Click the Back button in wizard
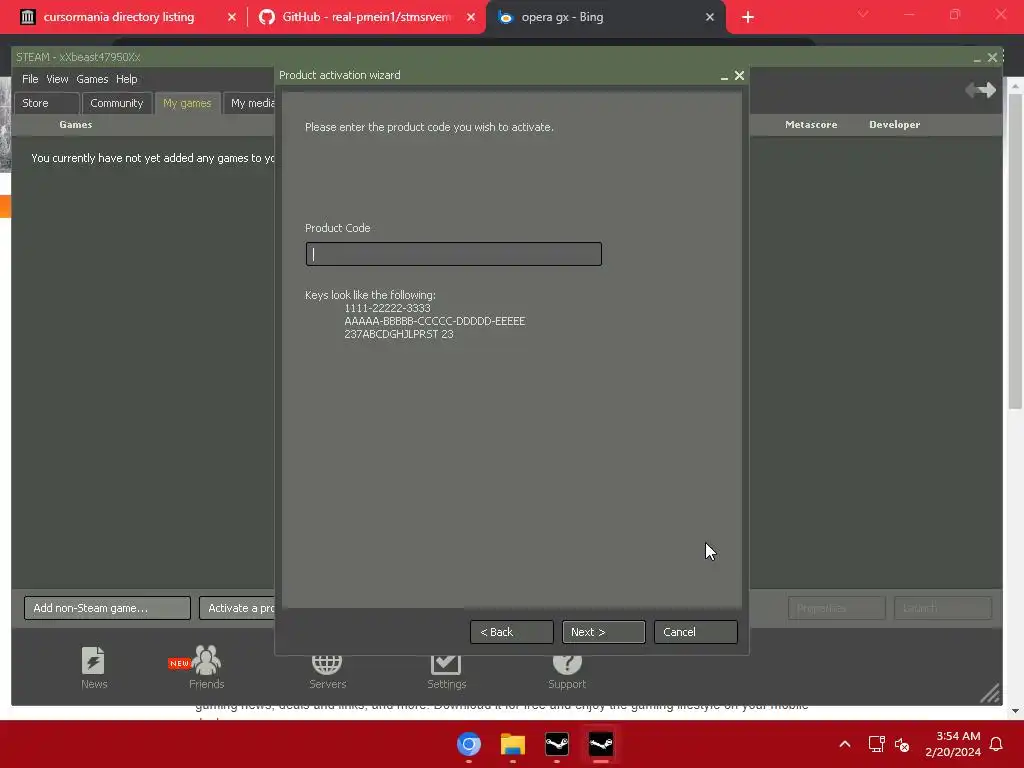Viewport: 1024px width, 768px height. point(511,632)
